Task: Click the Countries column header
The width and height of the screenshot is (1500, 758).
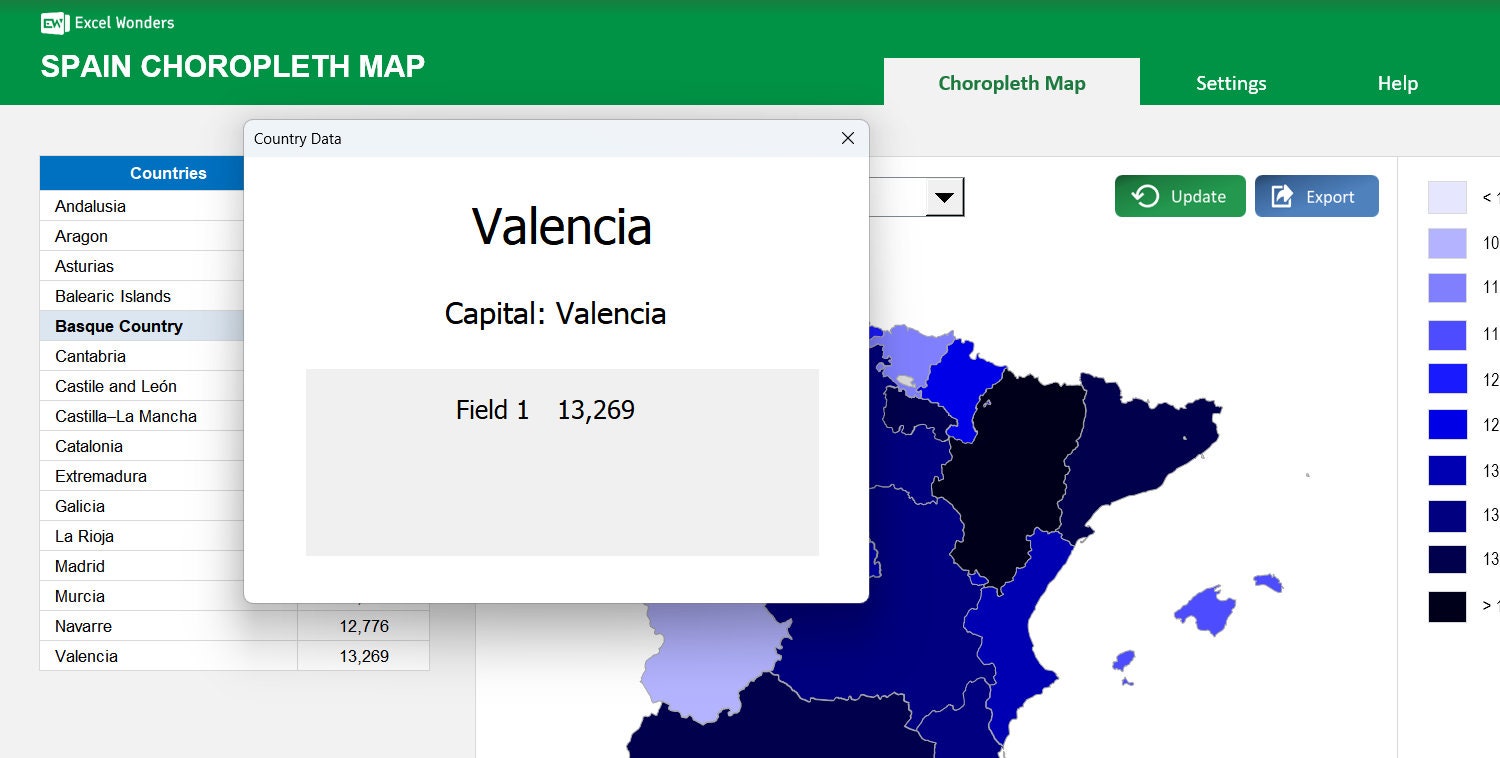Action: click(168, 173)
